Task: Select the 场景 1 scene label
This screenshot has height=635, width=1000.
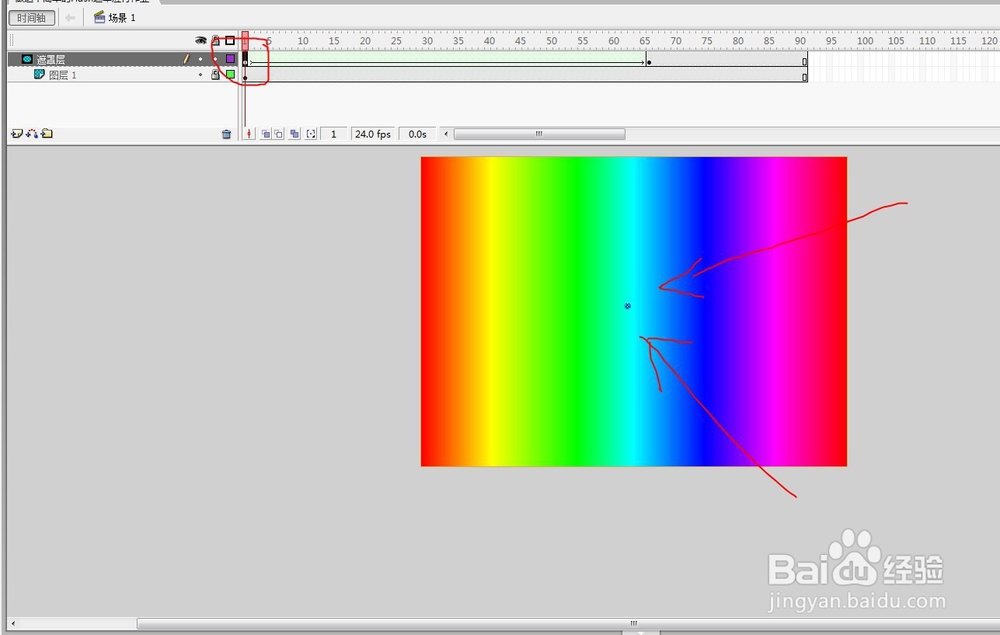Action: (122, 18)
